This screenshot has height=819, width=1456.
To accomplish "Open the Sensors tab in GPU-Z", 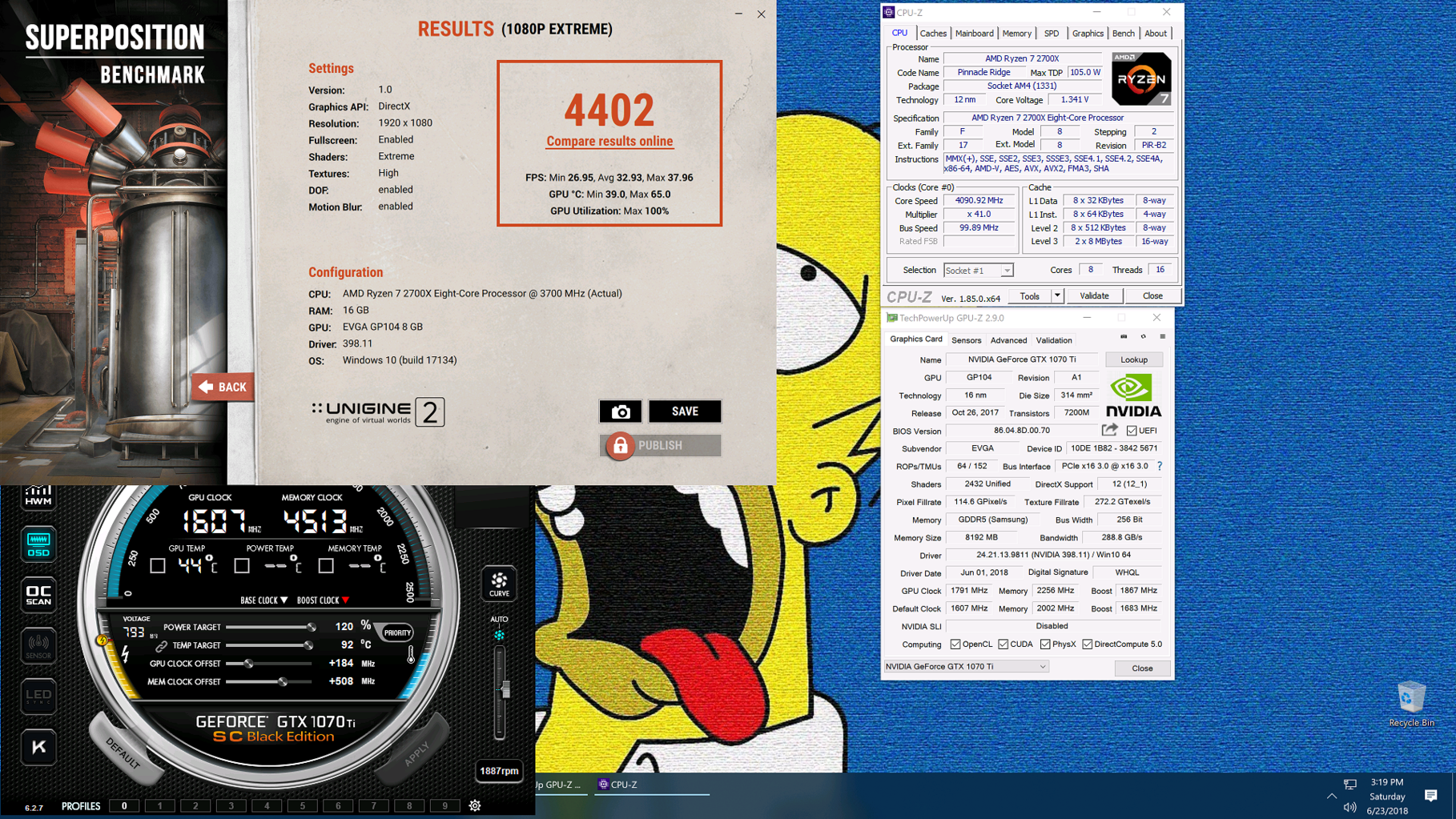I will 966,340.
